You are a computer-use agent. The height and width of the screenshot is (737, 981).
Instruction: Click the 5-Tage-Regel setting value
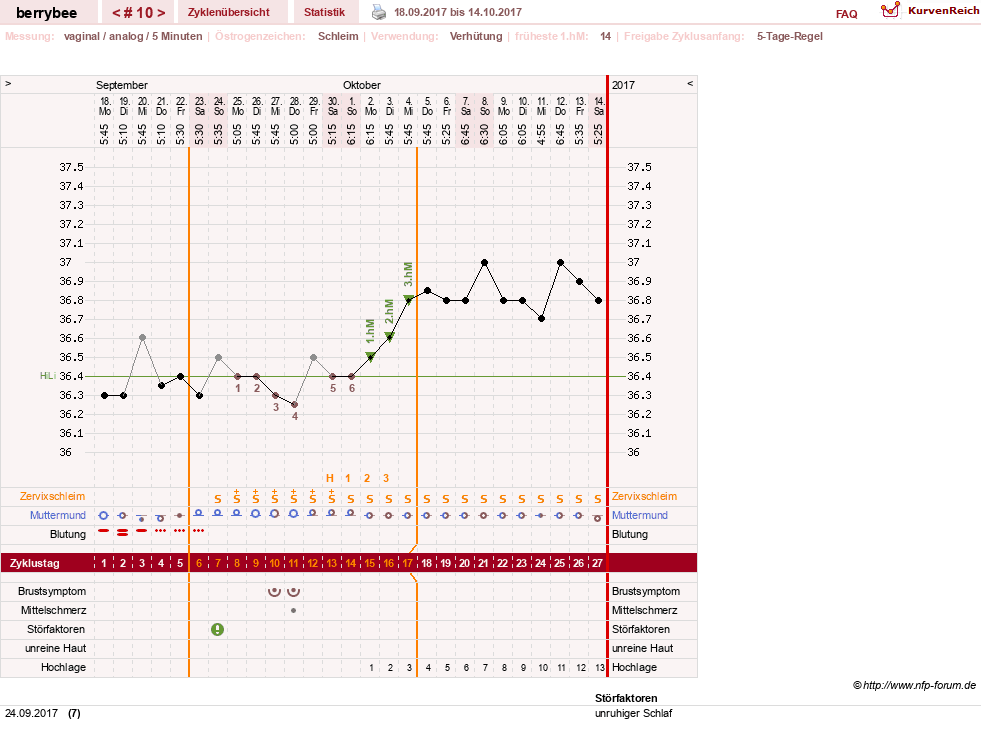click(790, 36)
